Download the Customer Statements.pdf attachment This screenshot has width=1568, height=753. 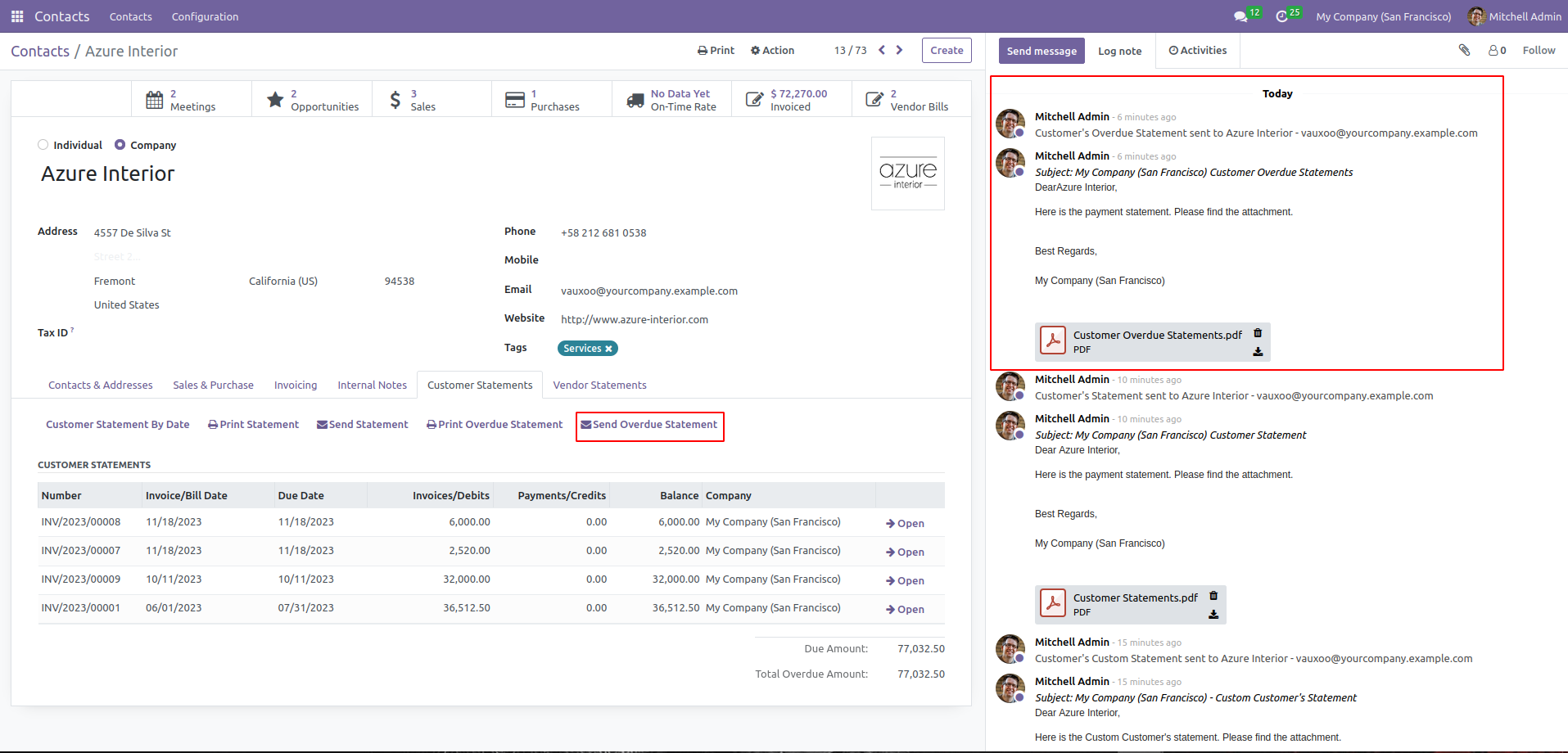coord(1213,615)
